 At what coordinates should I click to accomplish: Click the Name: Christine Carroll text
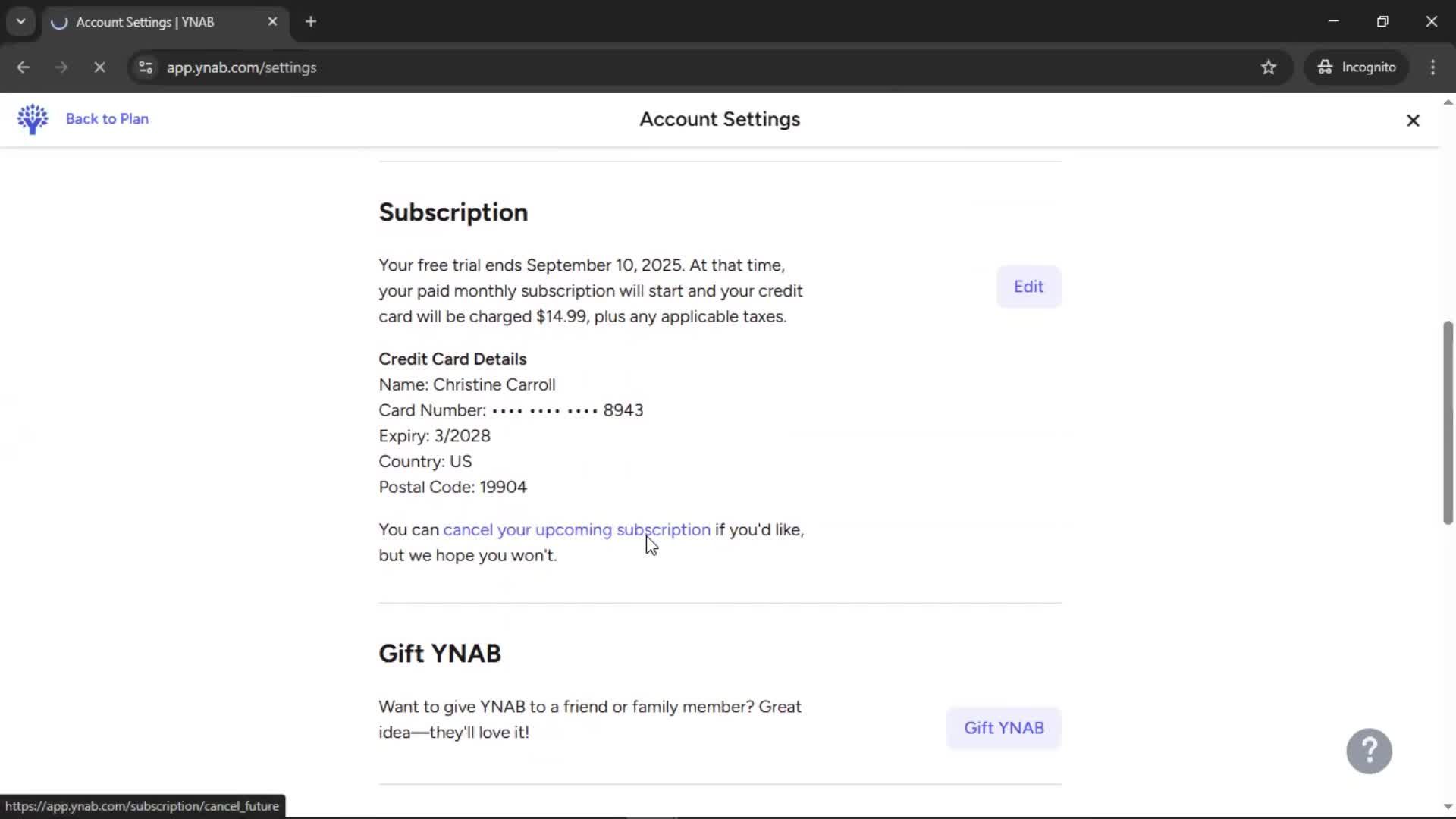tap(467, 385)
